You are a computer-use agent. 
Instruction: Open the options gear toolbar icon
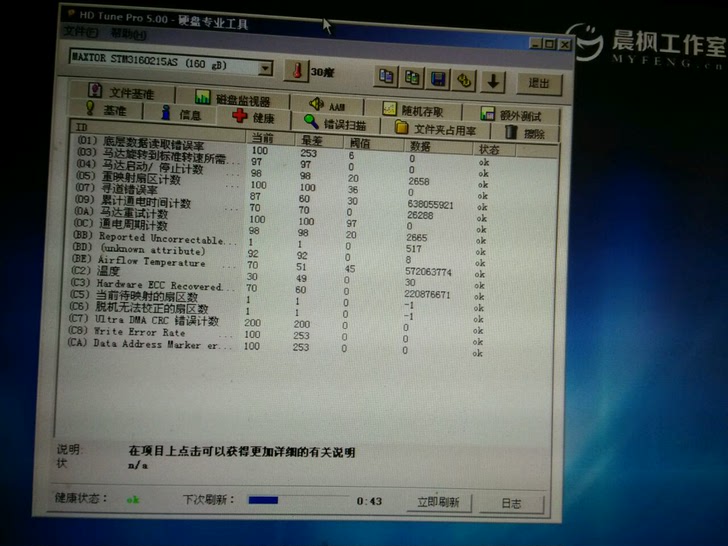point(464,80)
